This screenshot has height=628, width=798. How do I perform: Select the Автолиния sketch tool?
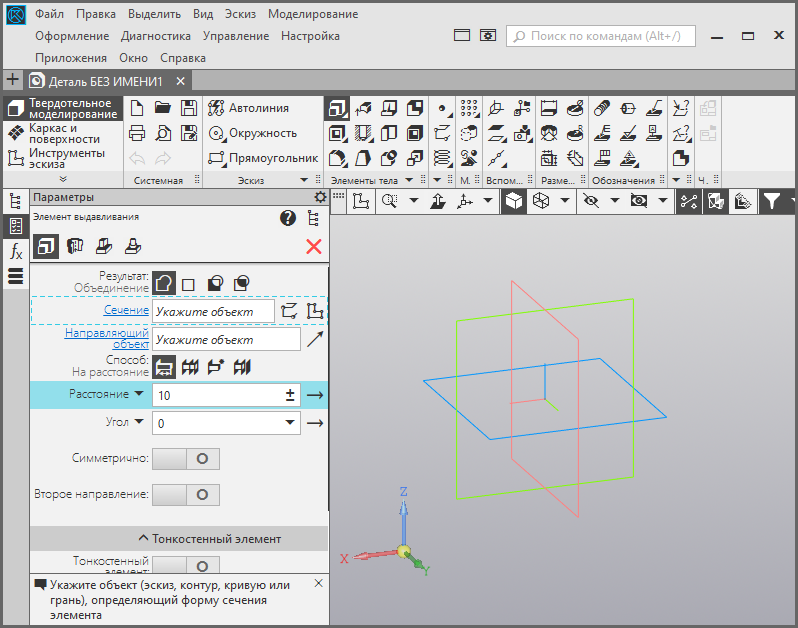tap(248, 108)
